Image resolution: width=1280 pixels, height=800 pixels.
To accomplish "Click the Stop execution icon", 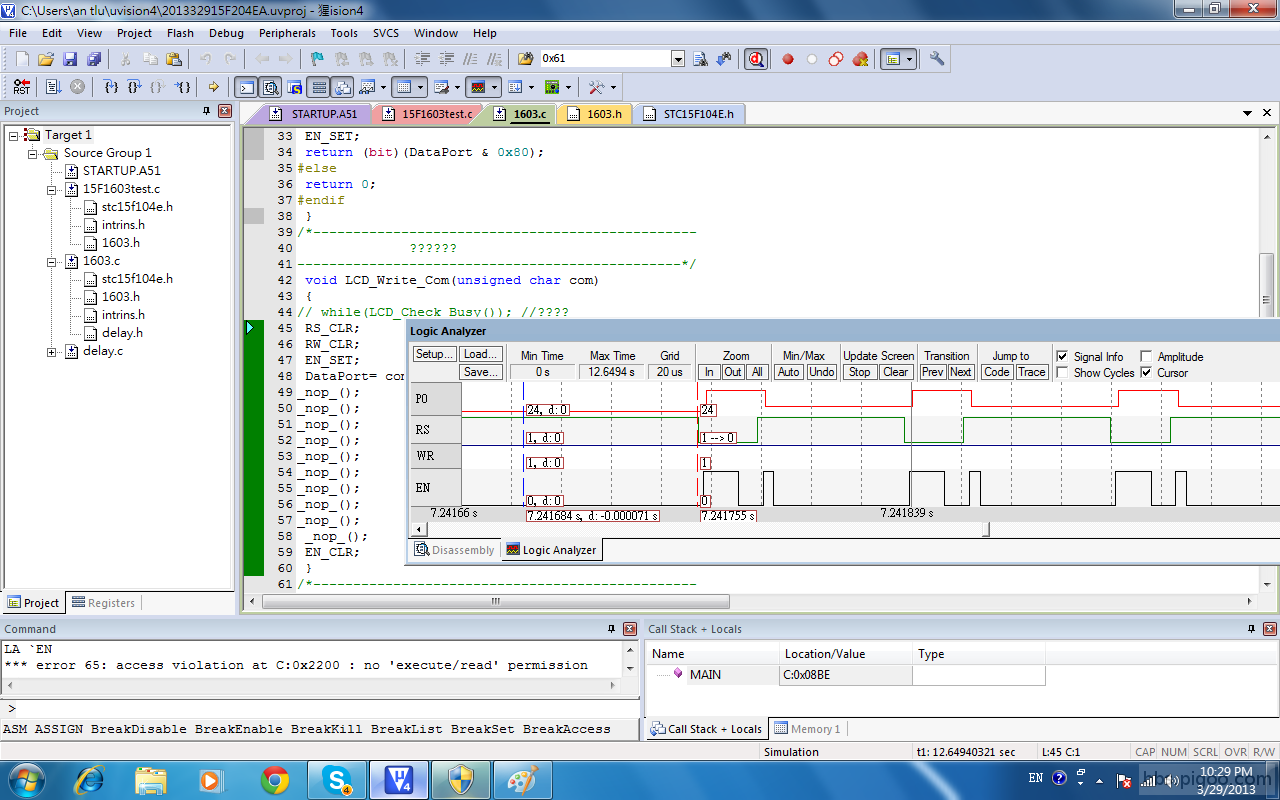I will click(x=77, y=87).
